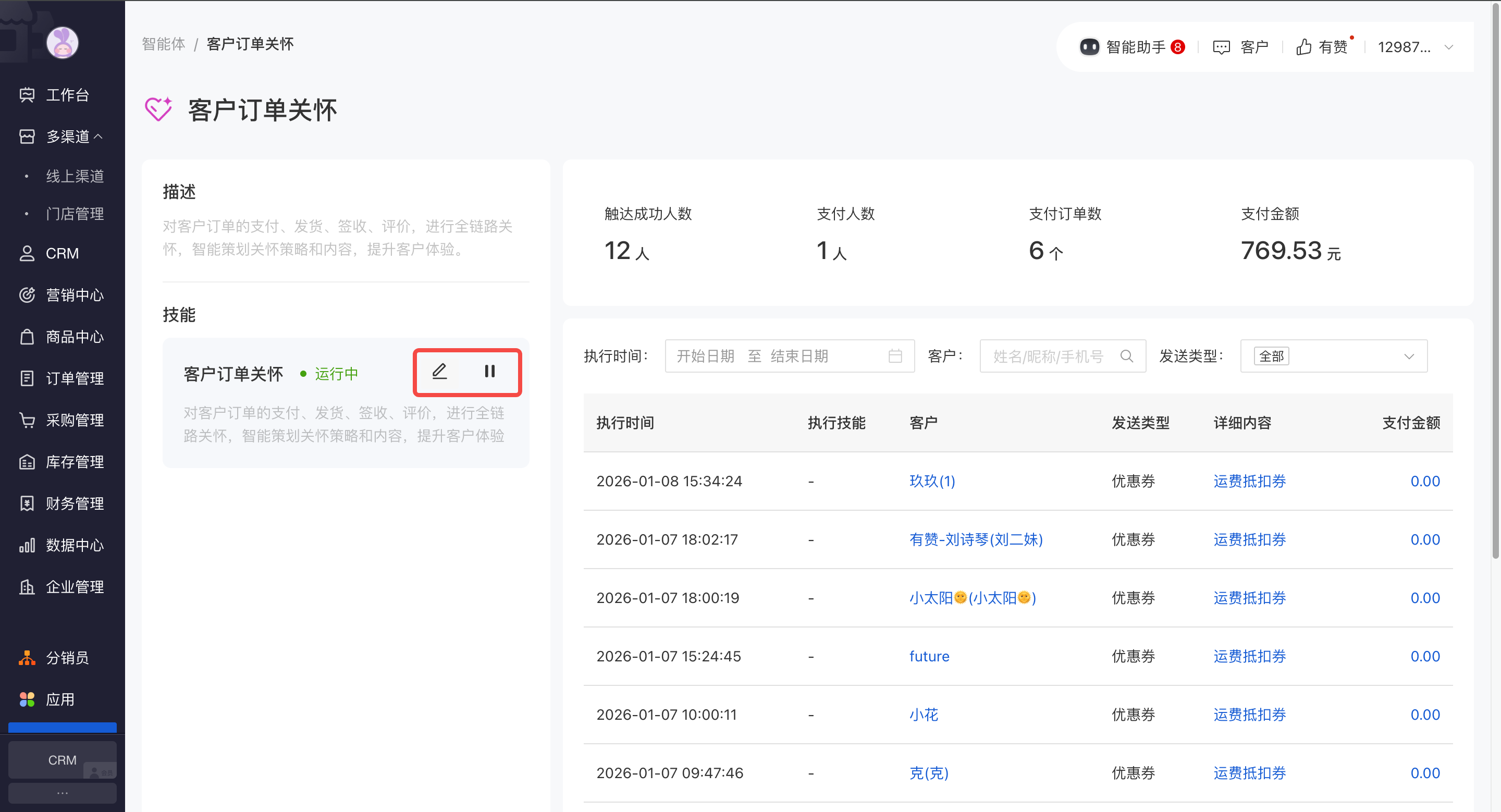Open customer link 玖玖(1)
Image resolution: width=1501 pixels, height=812 pixels.
coord(932,481)
